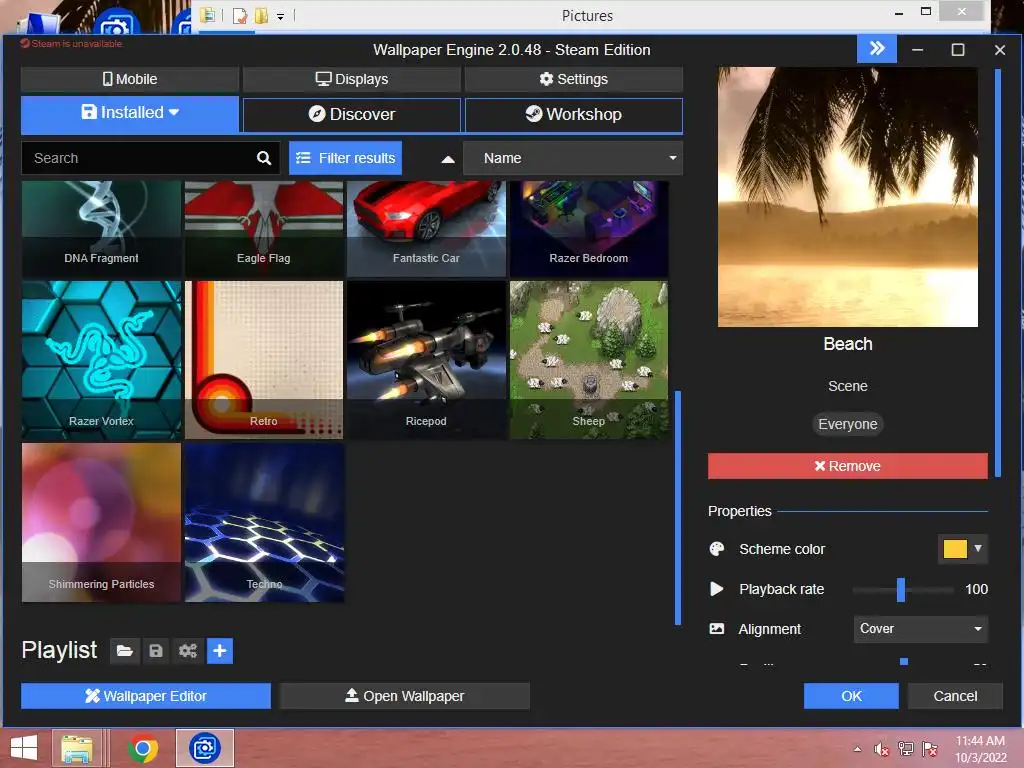Click the Steam is unavailable warning

click(71, 44)
